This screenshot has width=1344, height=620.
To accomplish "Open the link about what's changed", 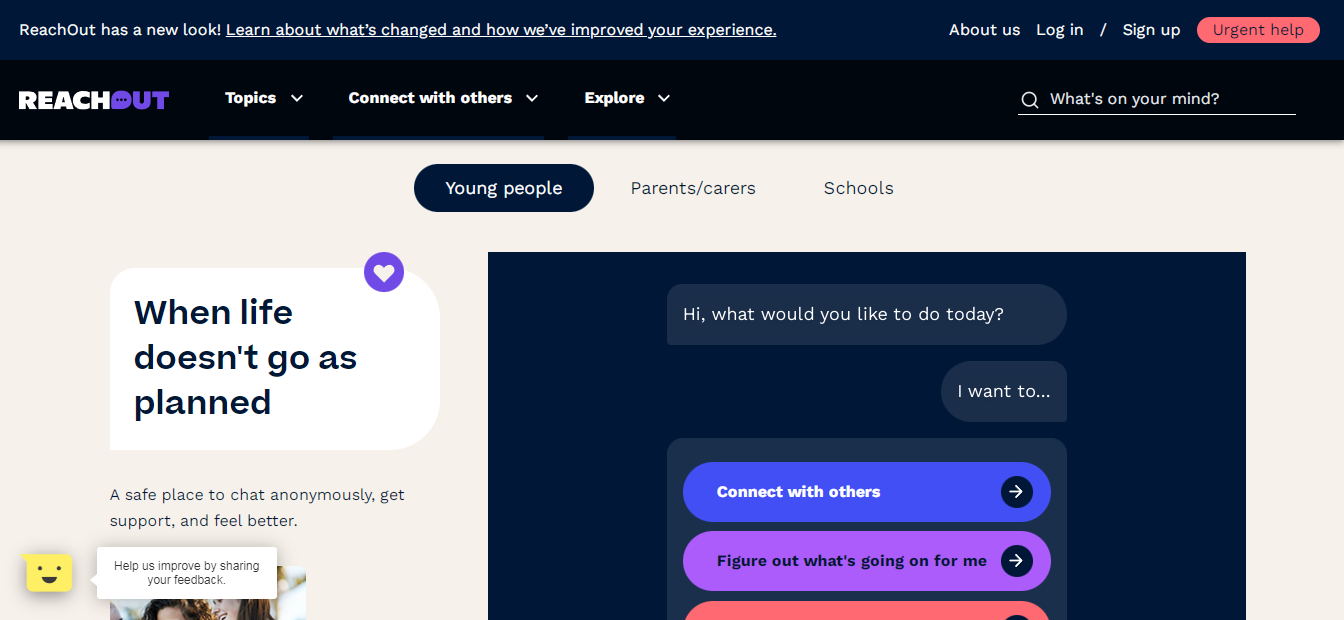I will 501,30.
